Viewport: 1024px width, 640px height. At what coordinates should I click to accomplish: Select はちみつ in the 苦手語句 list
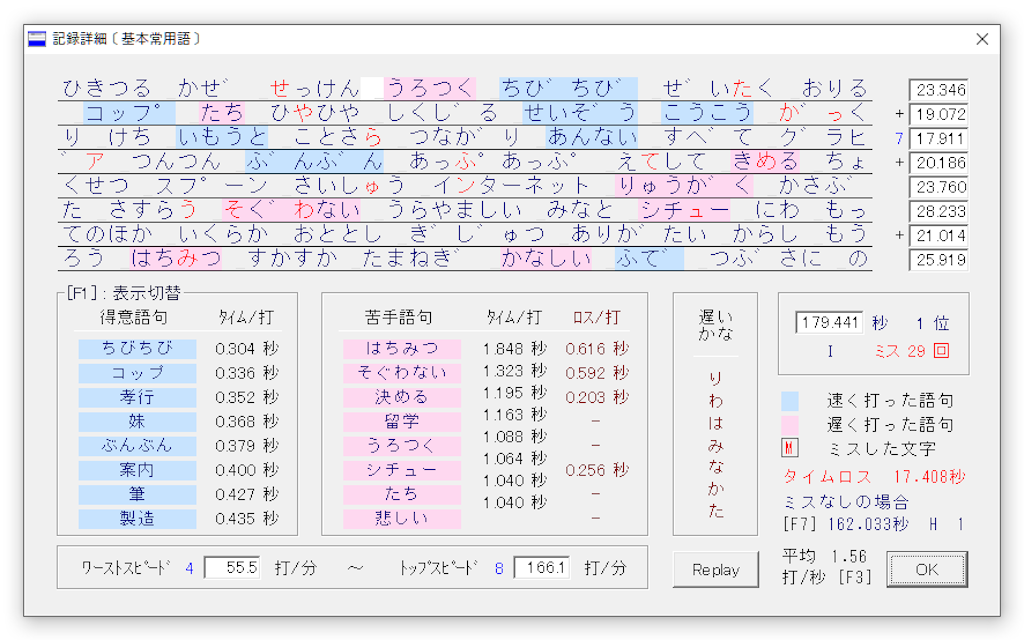(x=402, y=349)
